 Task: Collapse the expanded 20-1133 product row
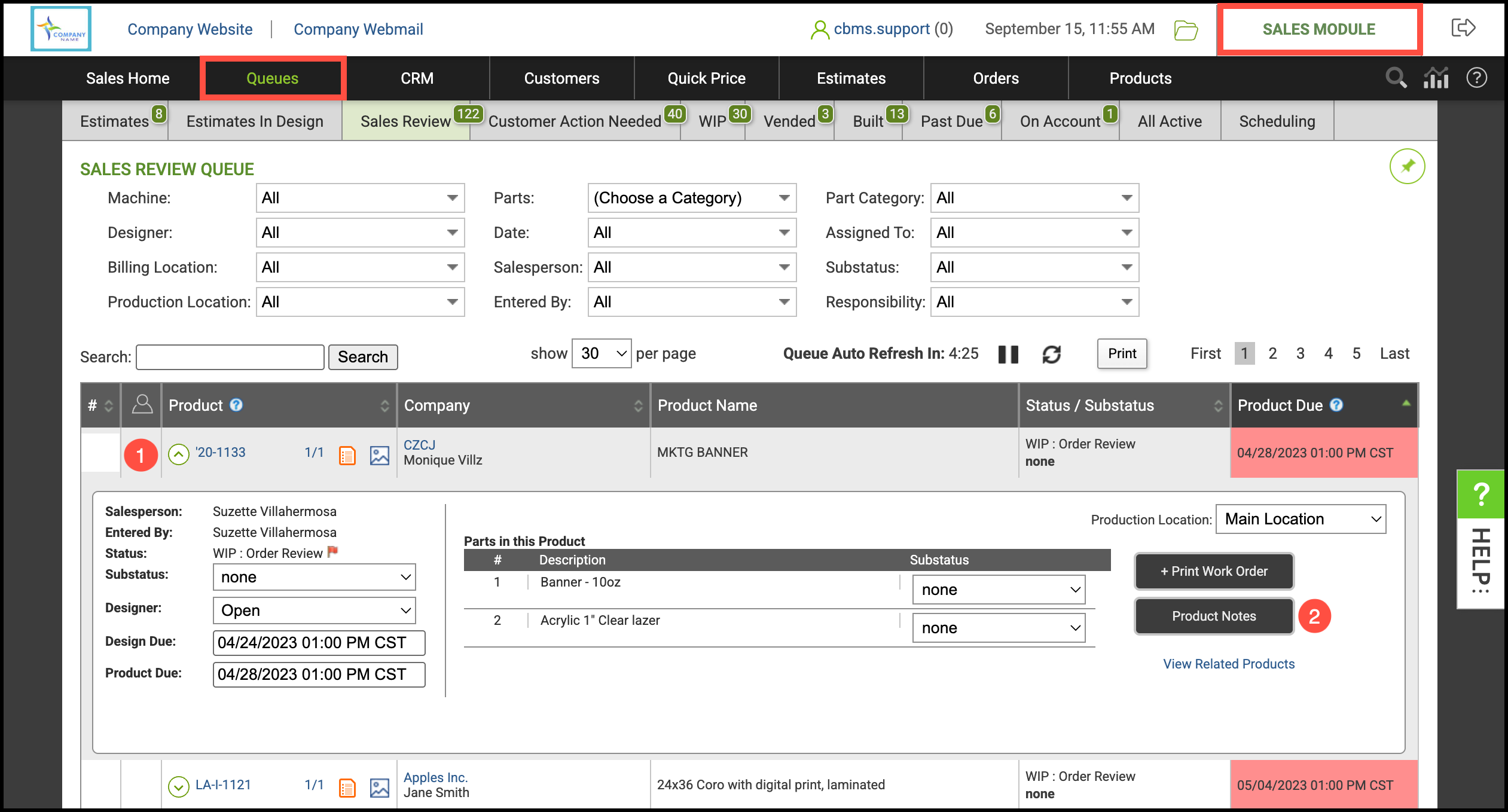178,454
